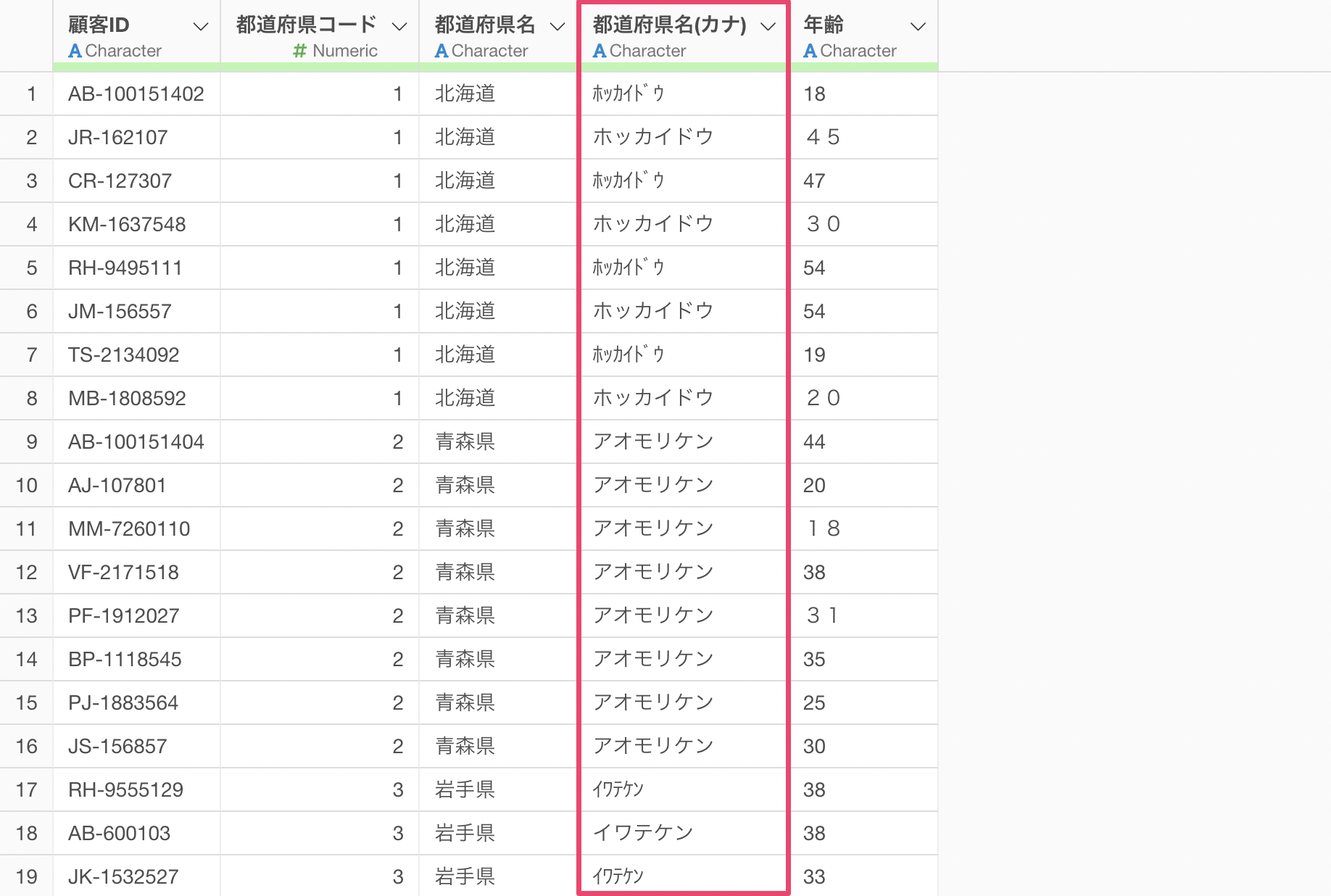Viewport: 1331px width, 896px height.
Task: Open the 顧客ID column dropdown menu
Action: [x=200, y=27]
